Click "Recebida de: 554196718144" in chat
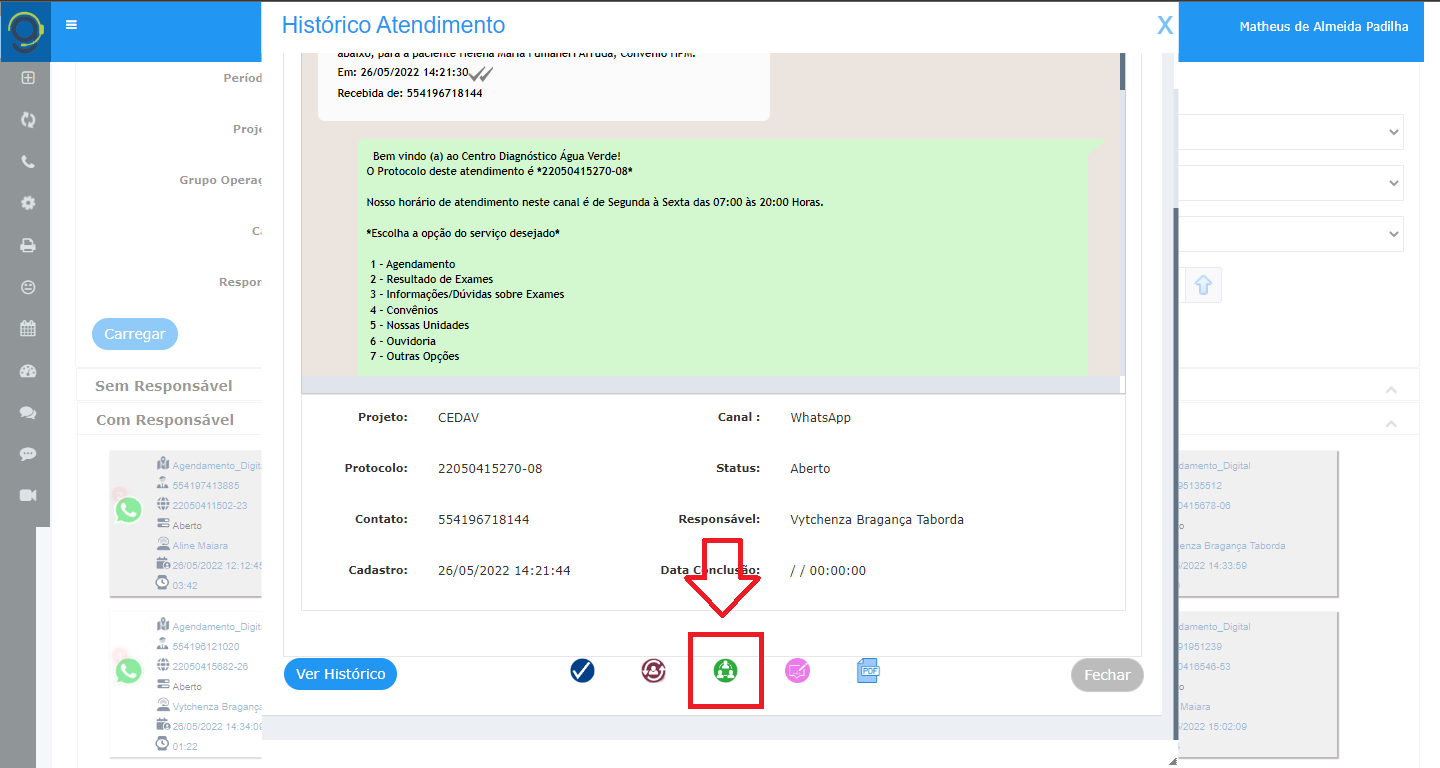 pos(410,93)
